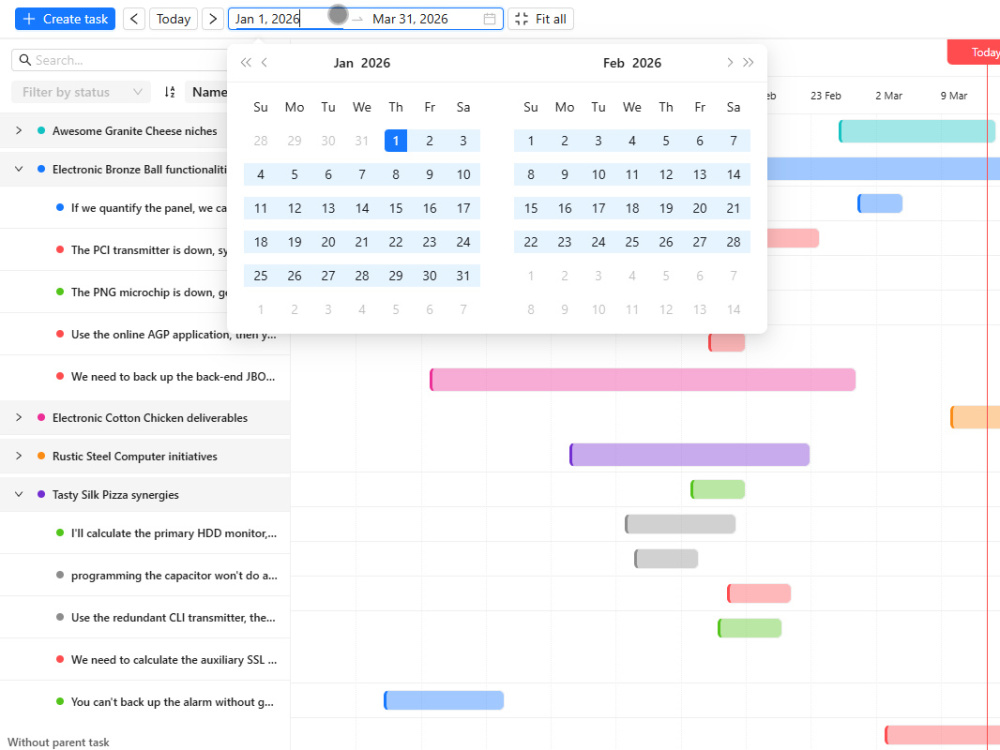1000x750 pixels.
Task: Open task 'Use the redundant CLI transmitter'
Action: point(173,617)
